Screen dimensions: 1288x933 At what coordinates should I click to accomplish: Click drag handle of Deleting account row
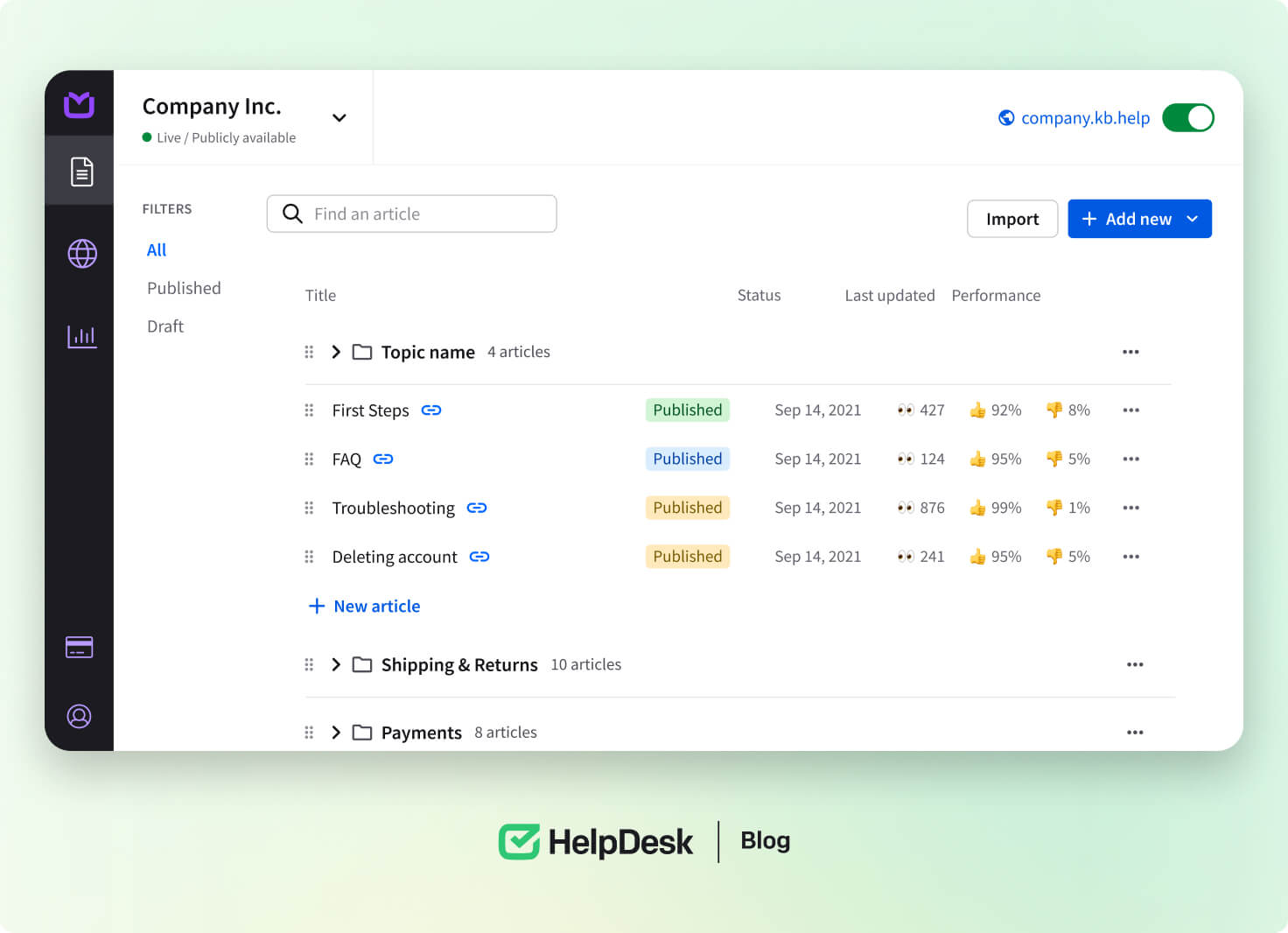tap(309, 557)
